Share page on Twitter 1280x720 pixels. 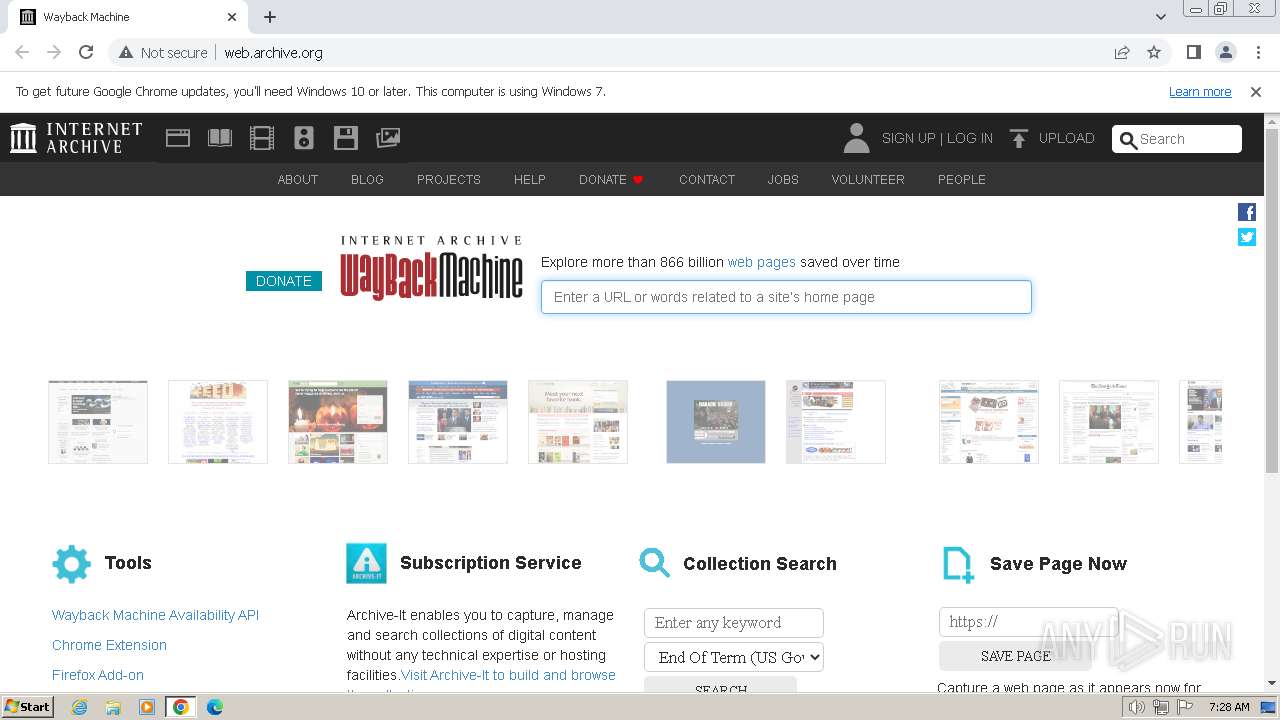coord(1247,237)
